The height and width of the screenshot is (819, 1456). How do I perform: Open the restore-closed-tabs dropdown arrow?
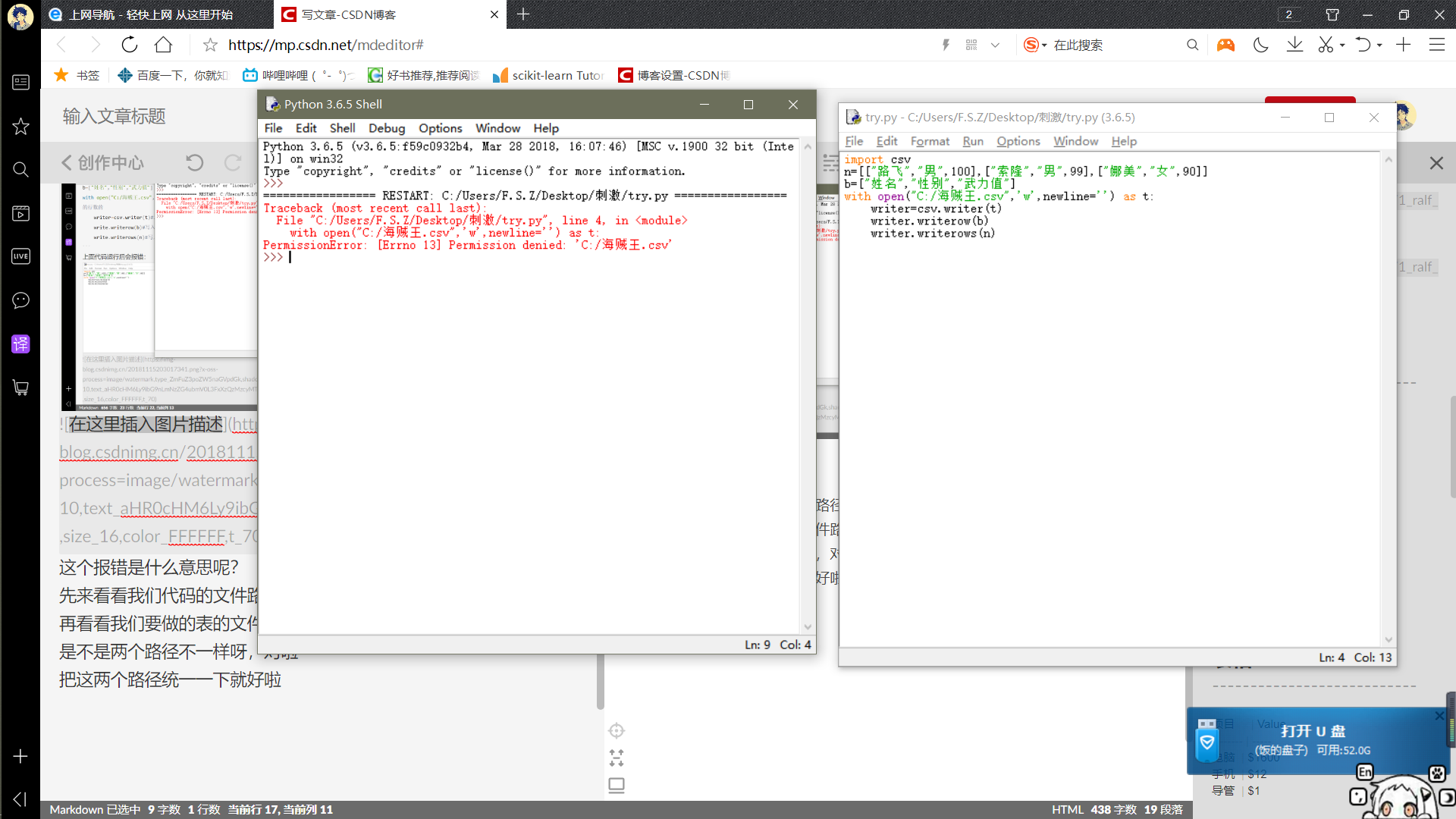point(1379,45)
